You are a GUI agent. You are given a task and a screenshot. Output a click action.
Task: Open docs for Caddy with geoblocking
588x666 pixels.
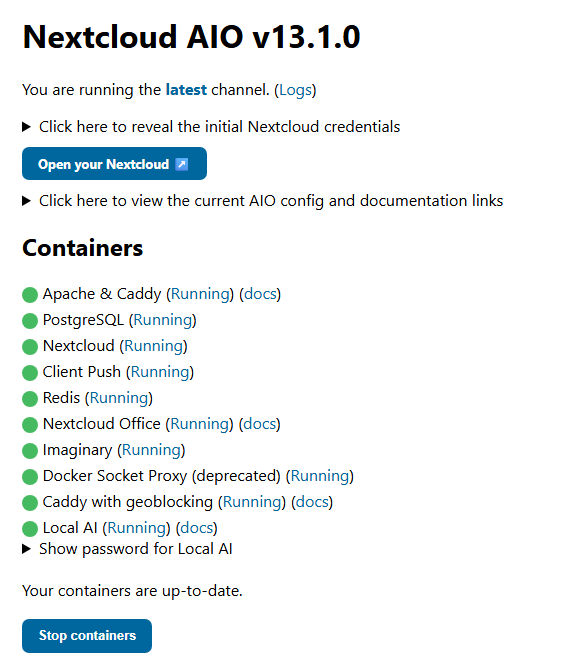312,502
